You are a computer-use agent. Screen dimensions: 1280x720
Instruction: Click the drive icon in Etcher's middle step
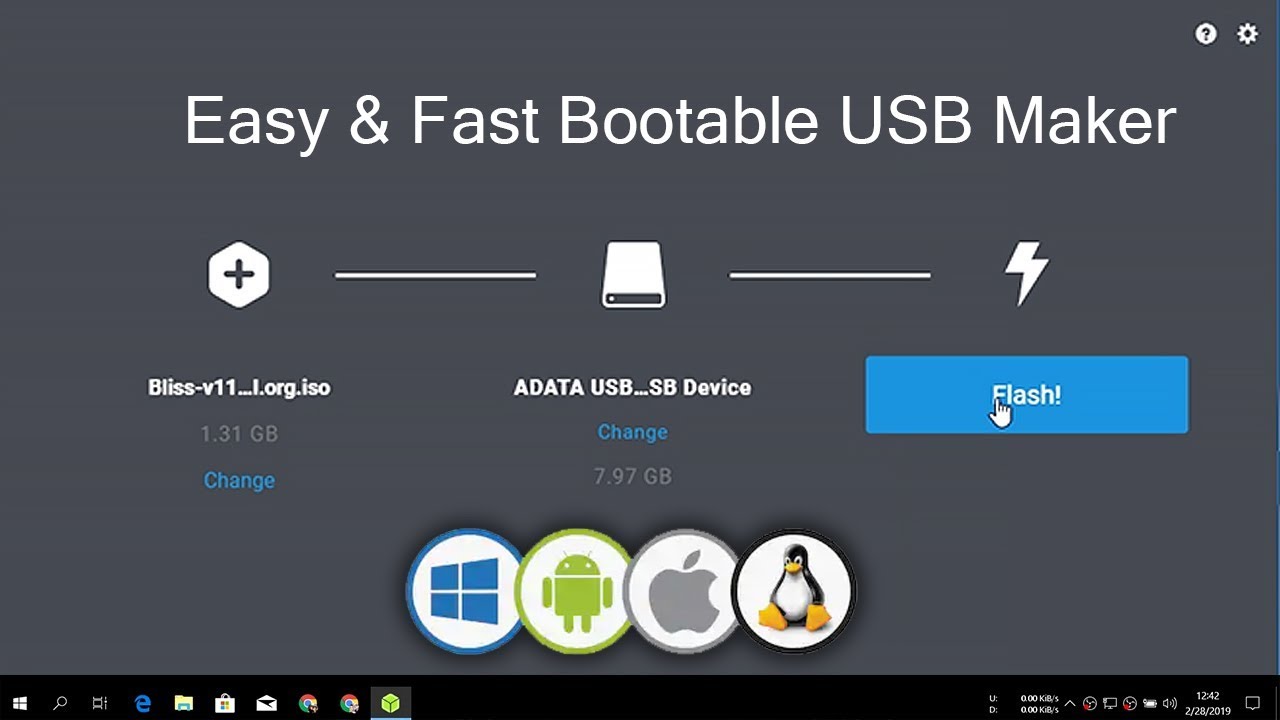point(633,274)
